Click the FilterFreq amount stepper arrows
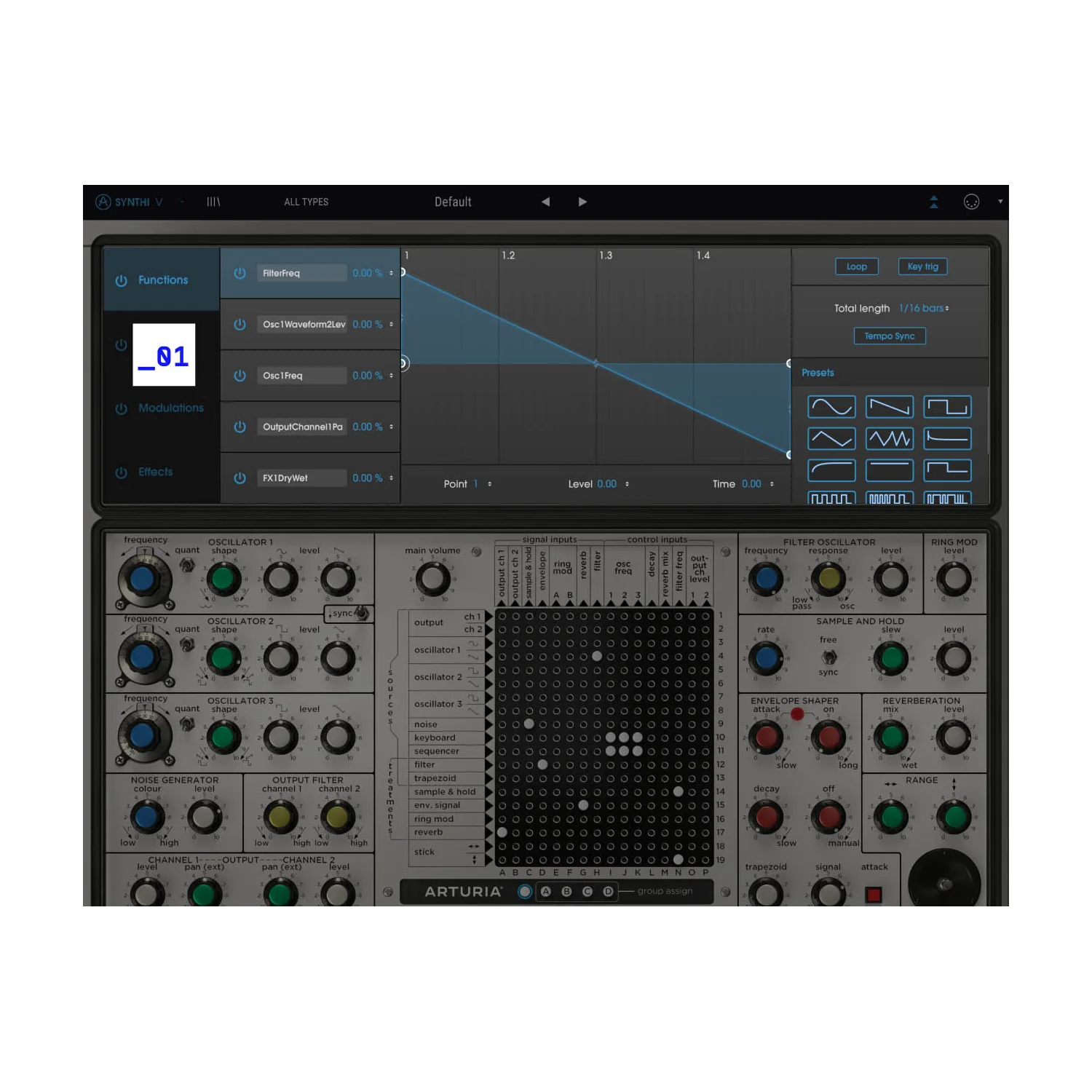Viewport: 1092px width, 1092px height. (391, 273)
